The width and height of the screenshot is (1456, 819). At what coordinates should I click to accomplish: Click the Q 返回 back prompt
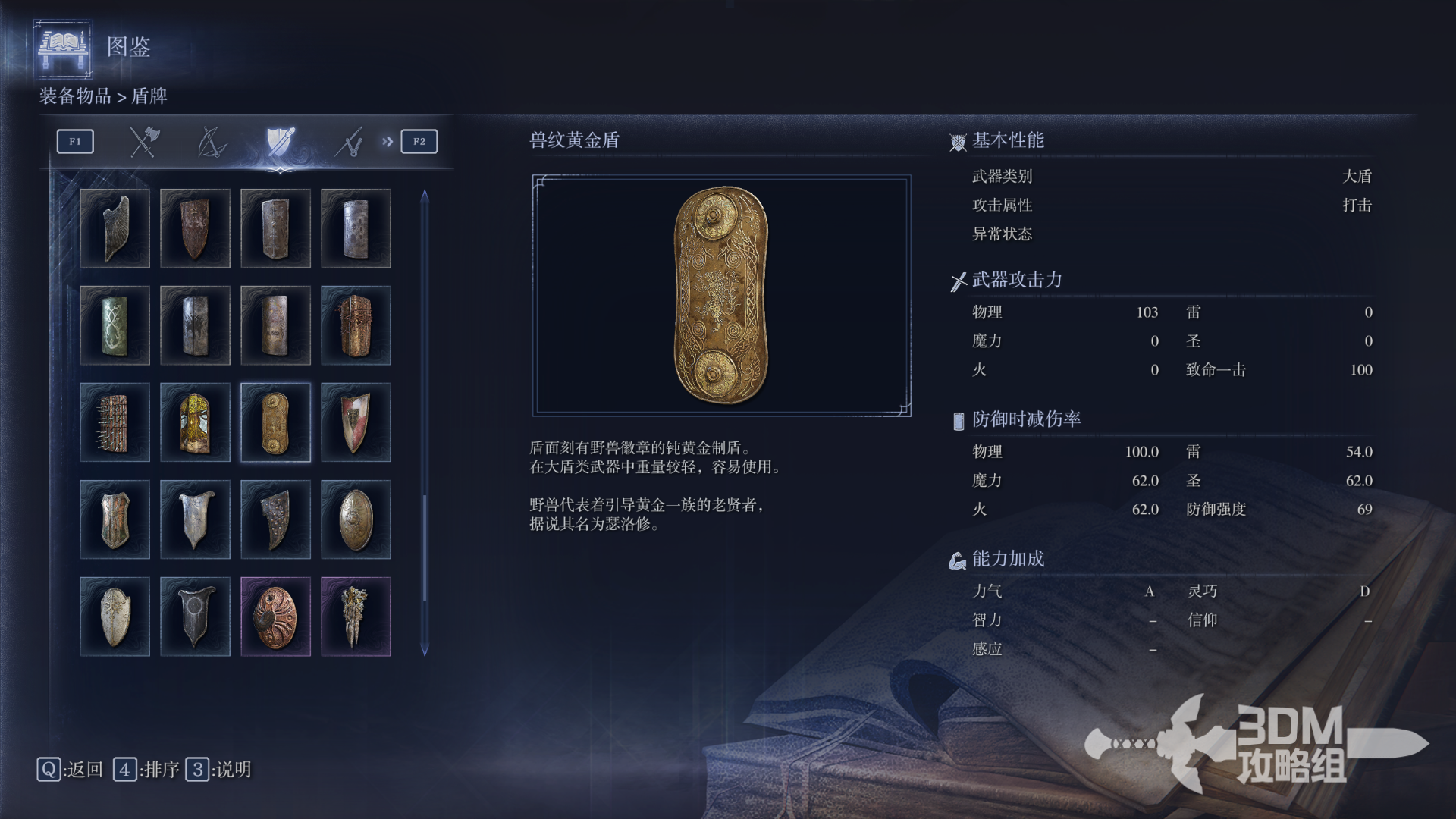(x=70, y=770)
